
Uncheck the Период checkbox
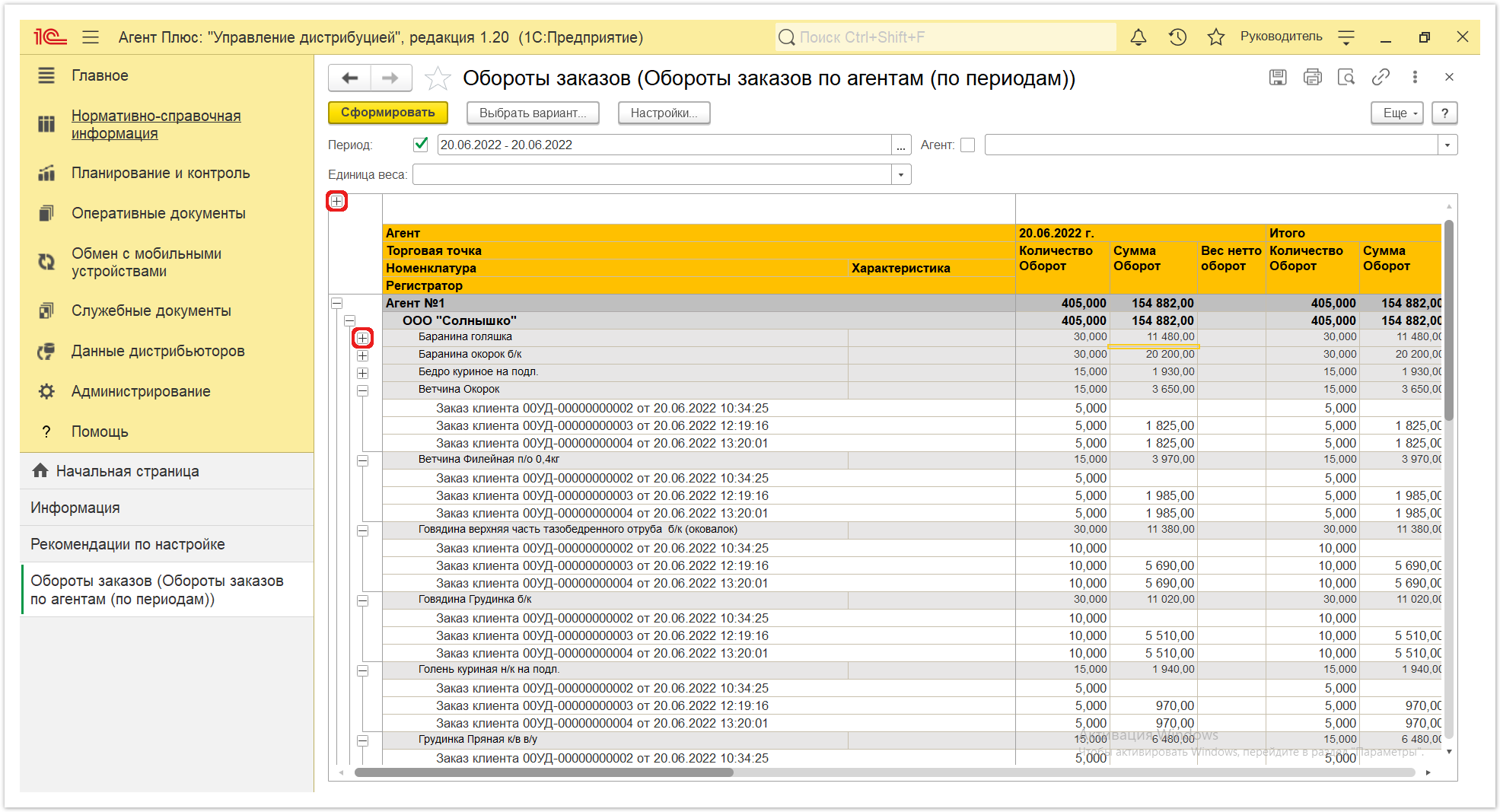coord(420,144)
